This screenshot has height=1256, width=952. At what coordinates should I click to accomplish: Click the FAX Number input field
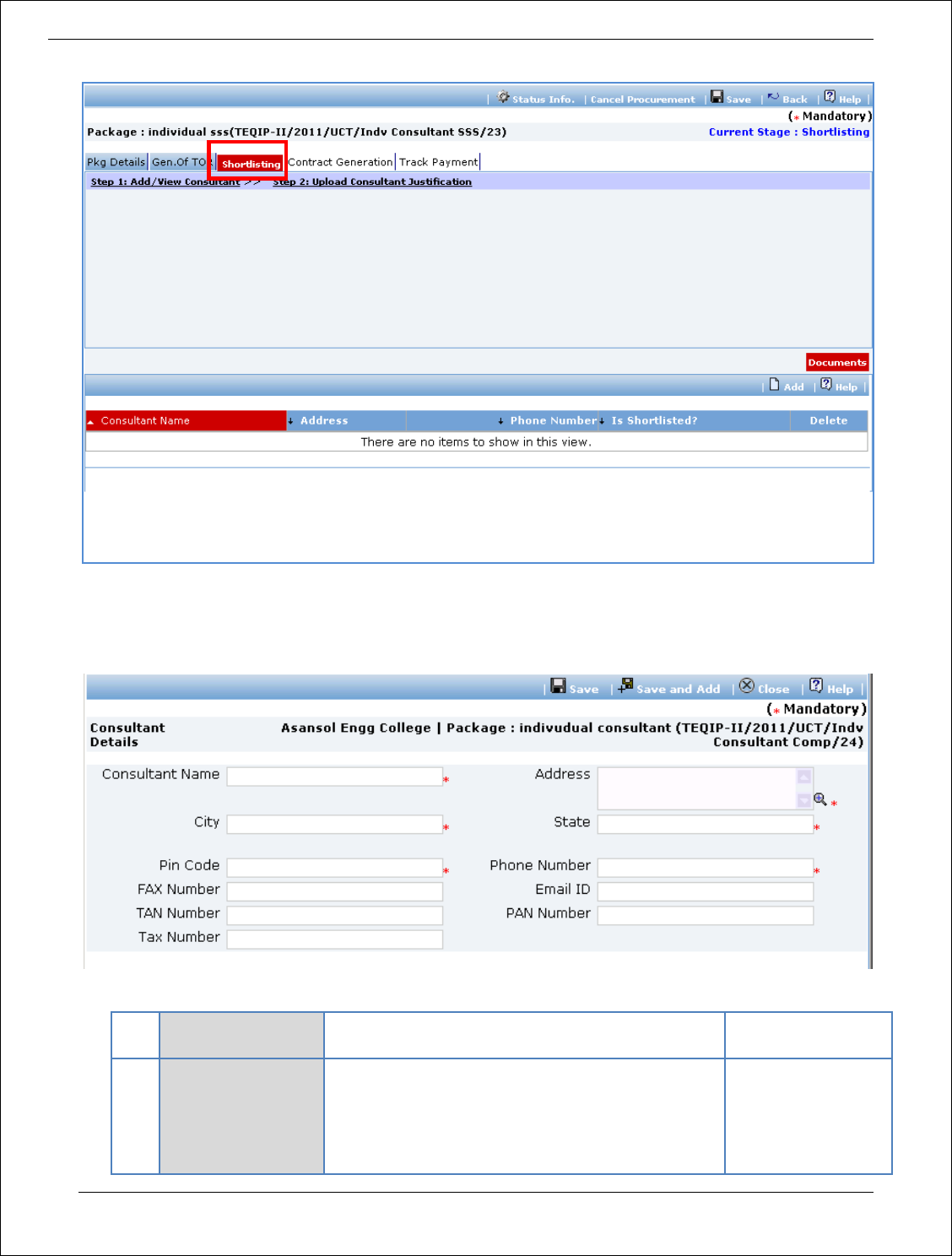coord(335,891)
